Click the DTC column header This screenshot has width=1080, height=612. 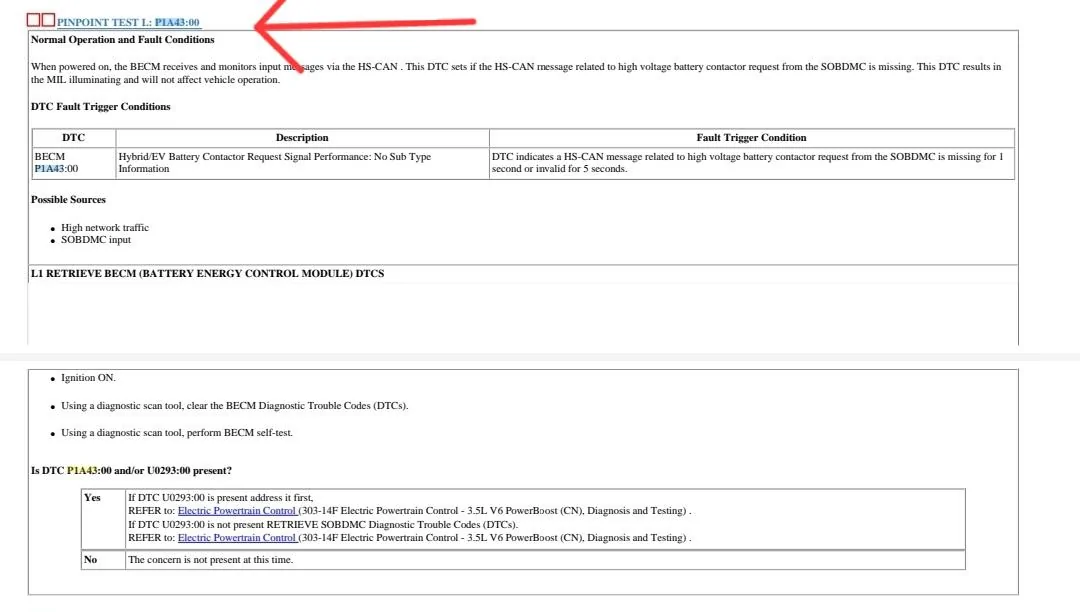click(x=73, y=138)
